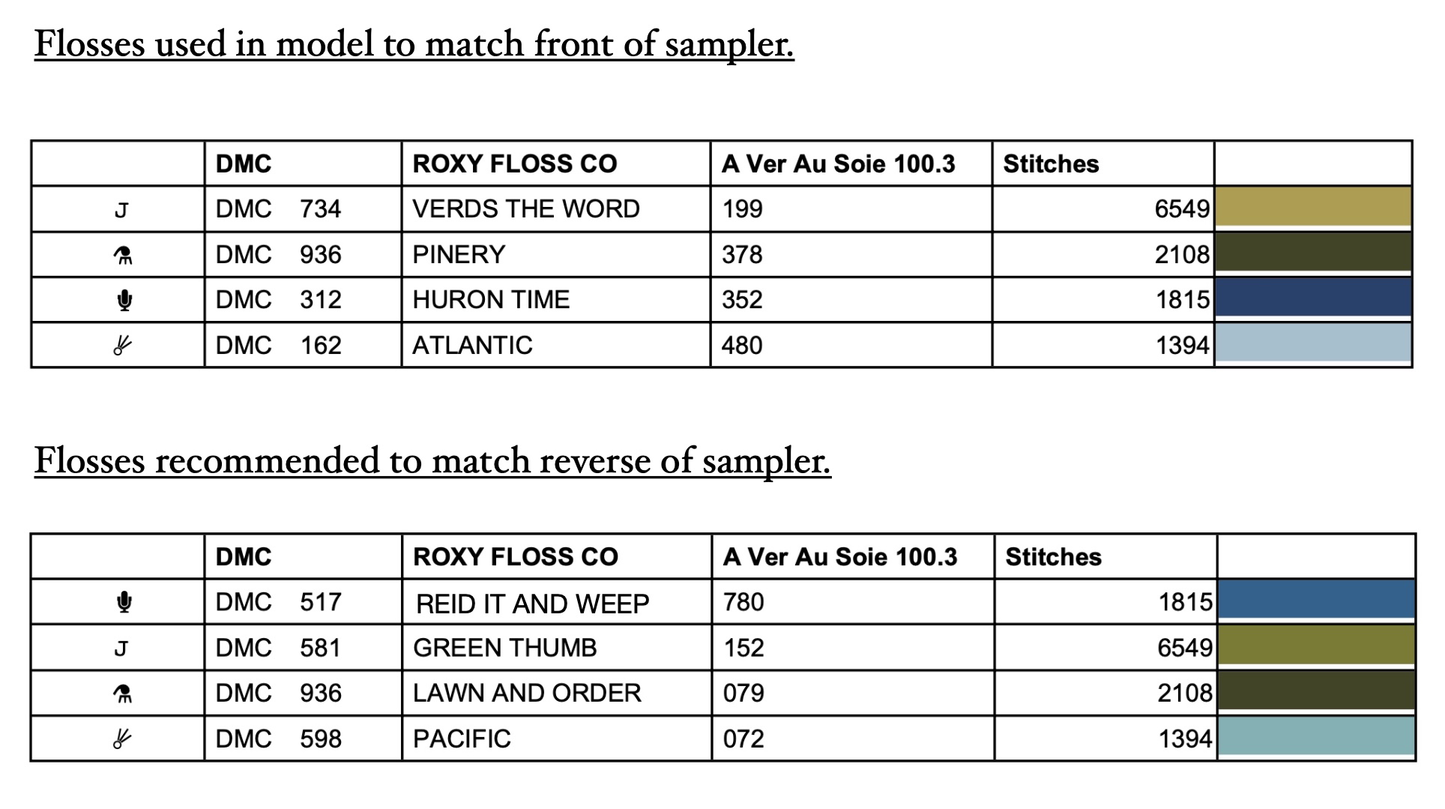
Task: Choose the teal swatch in PACIFIC row
Action: coord(1314,738)
